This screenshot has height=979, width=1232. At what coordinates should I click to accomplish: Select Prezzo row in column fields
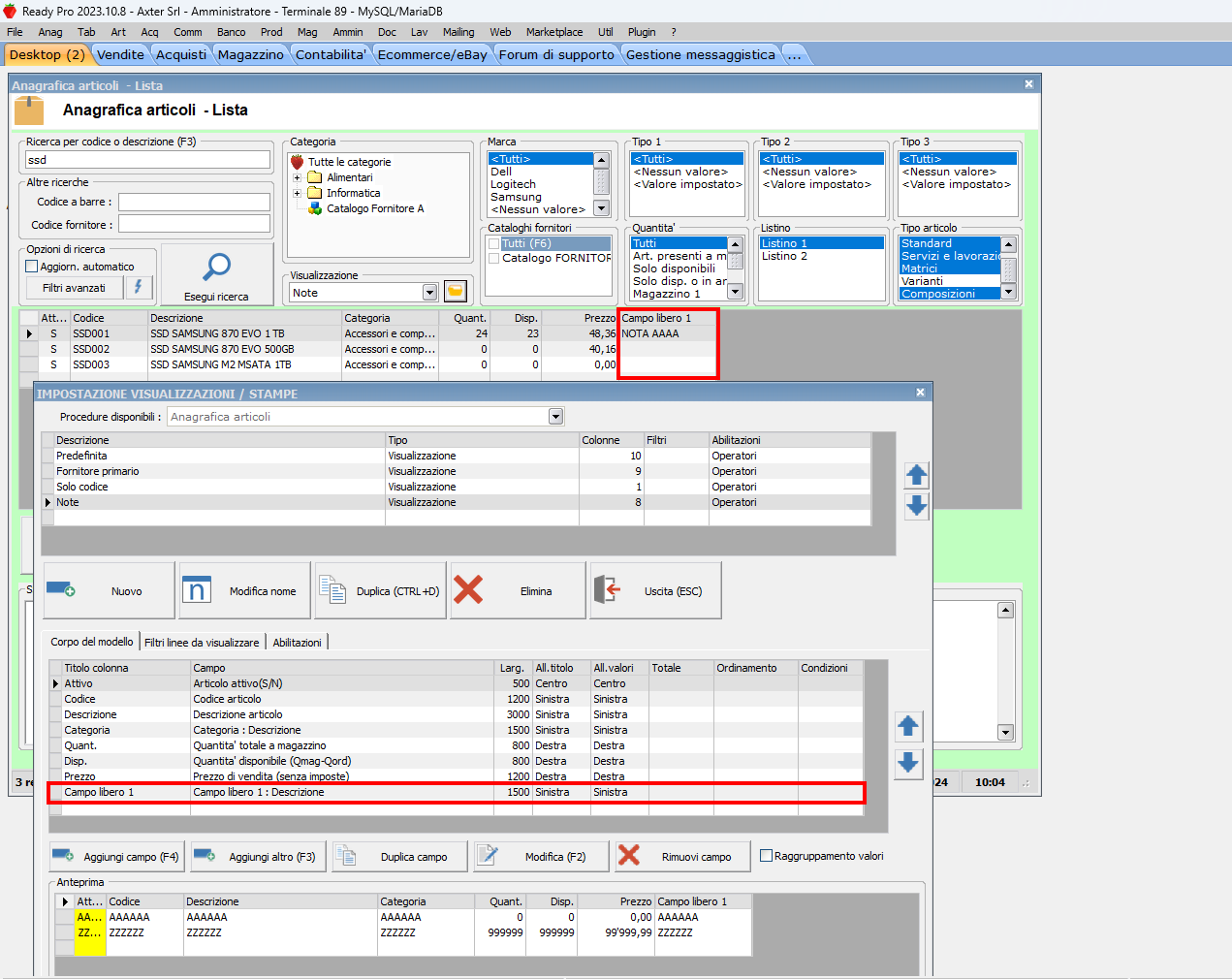456,776
